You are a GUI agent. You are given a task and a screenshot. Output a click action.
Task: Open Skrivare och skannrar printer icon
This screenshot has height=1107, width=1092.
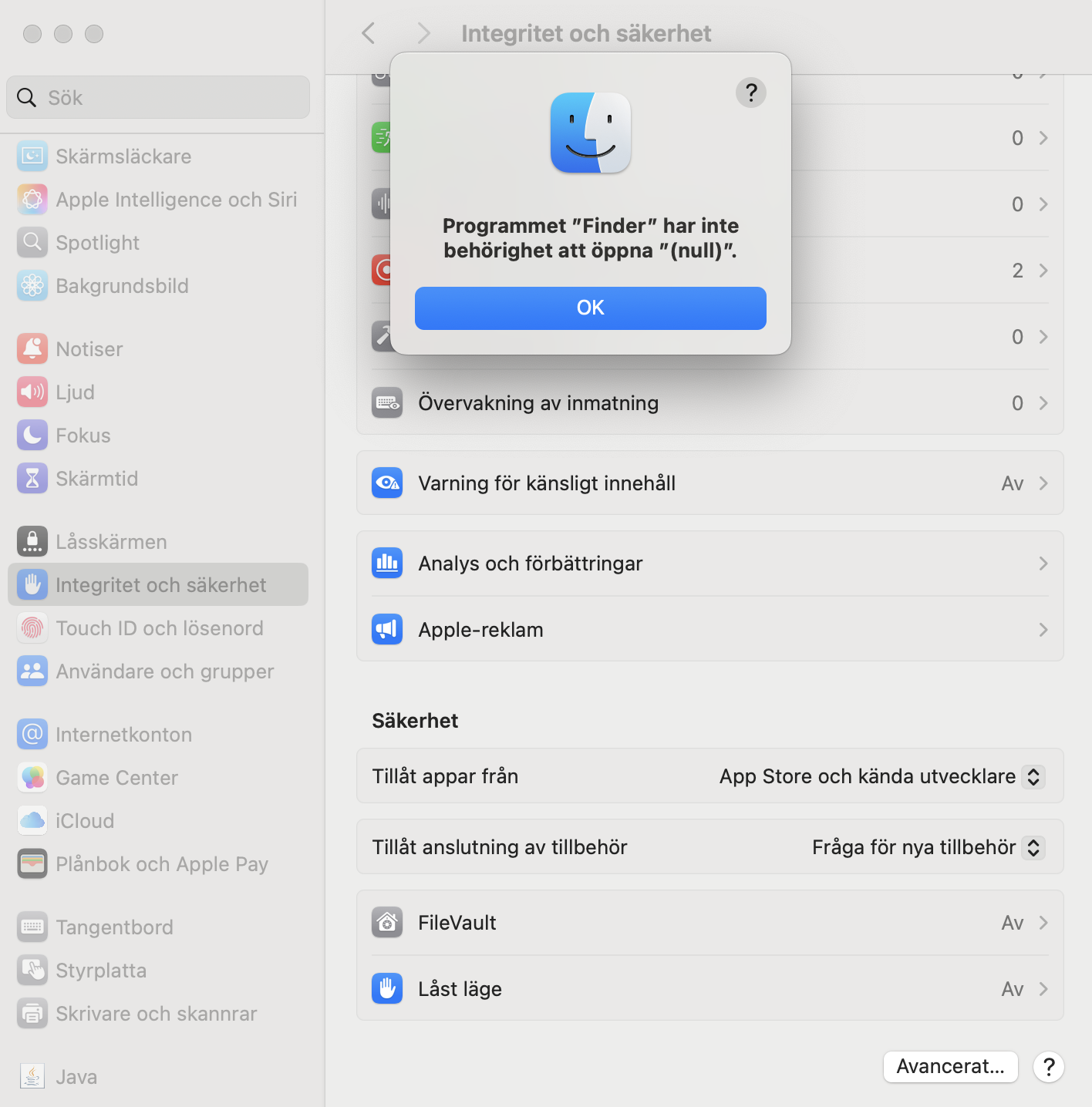(32, 1014)
